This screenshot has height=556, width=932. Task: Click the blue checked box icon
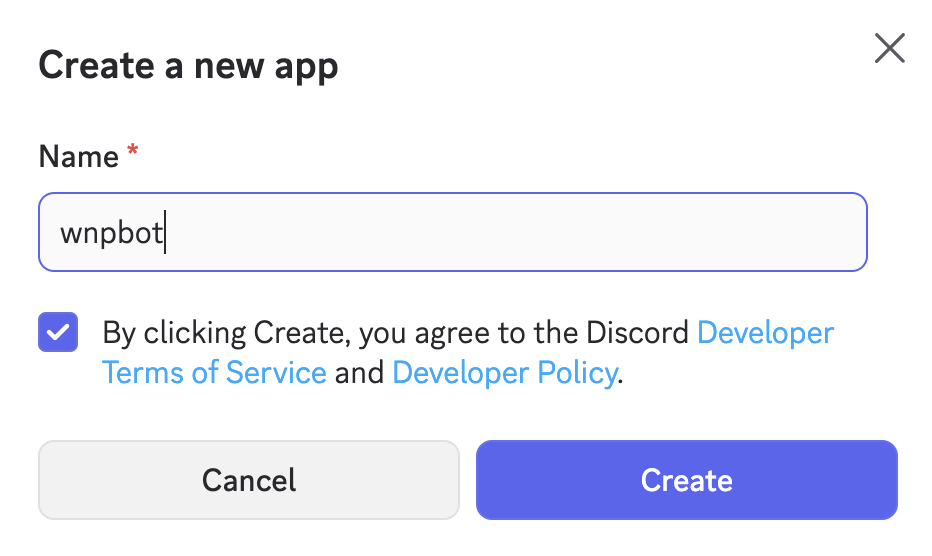tap(58, 332)
